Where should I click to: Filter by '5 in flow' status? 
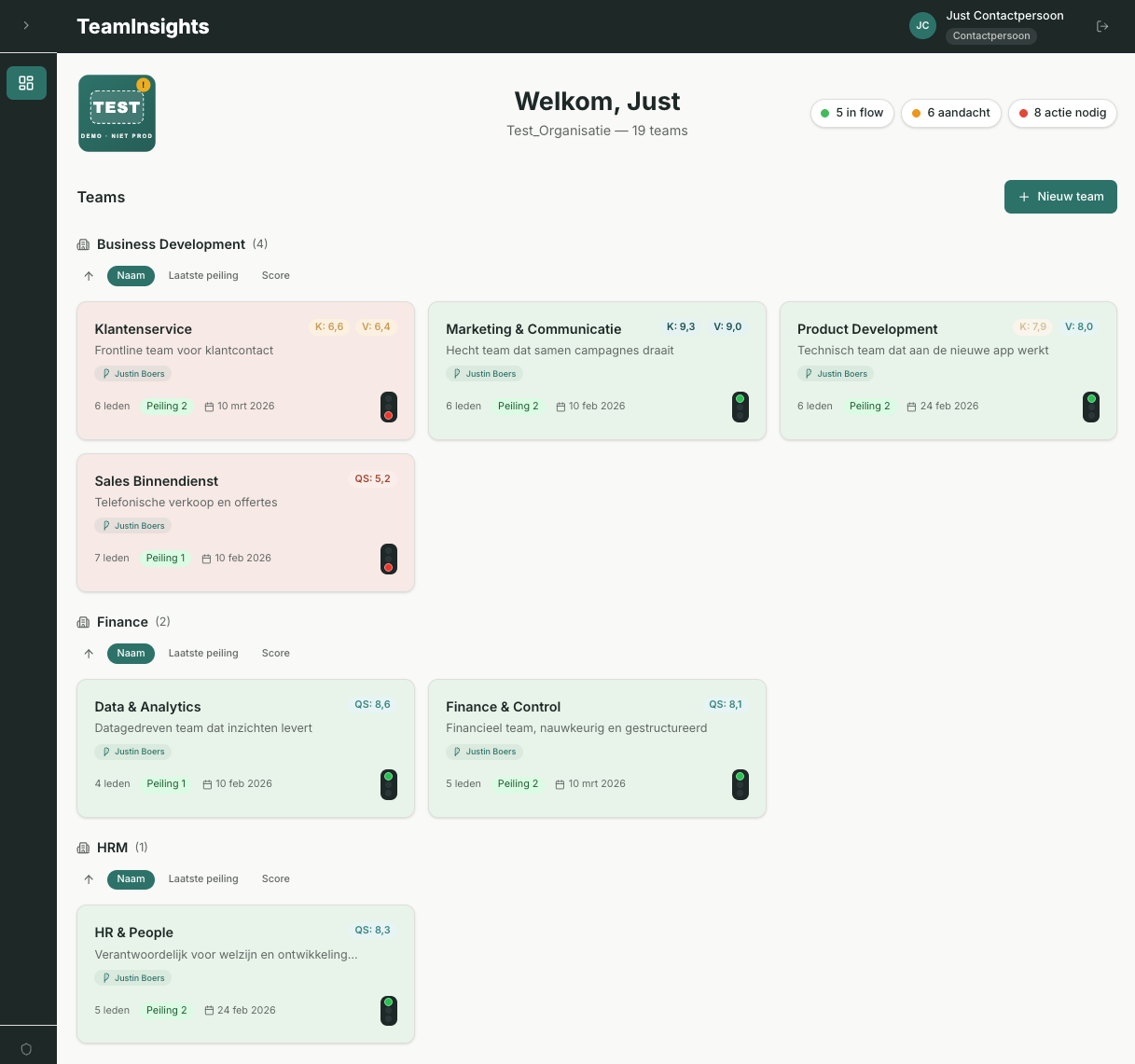pyautogui.click(x=852, y=113)
